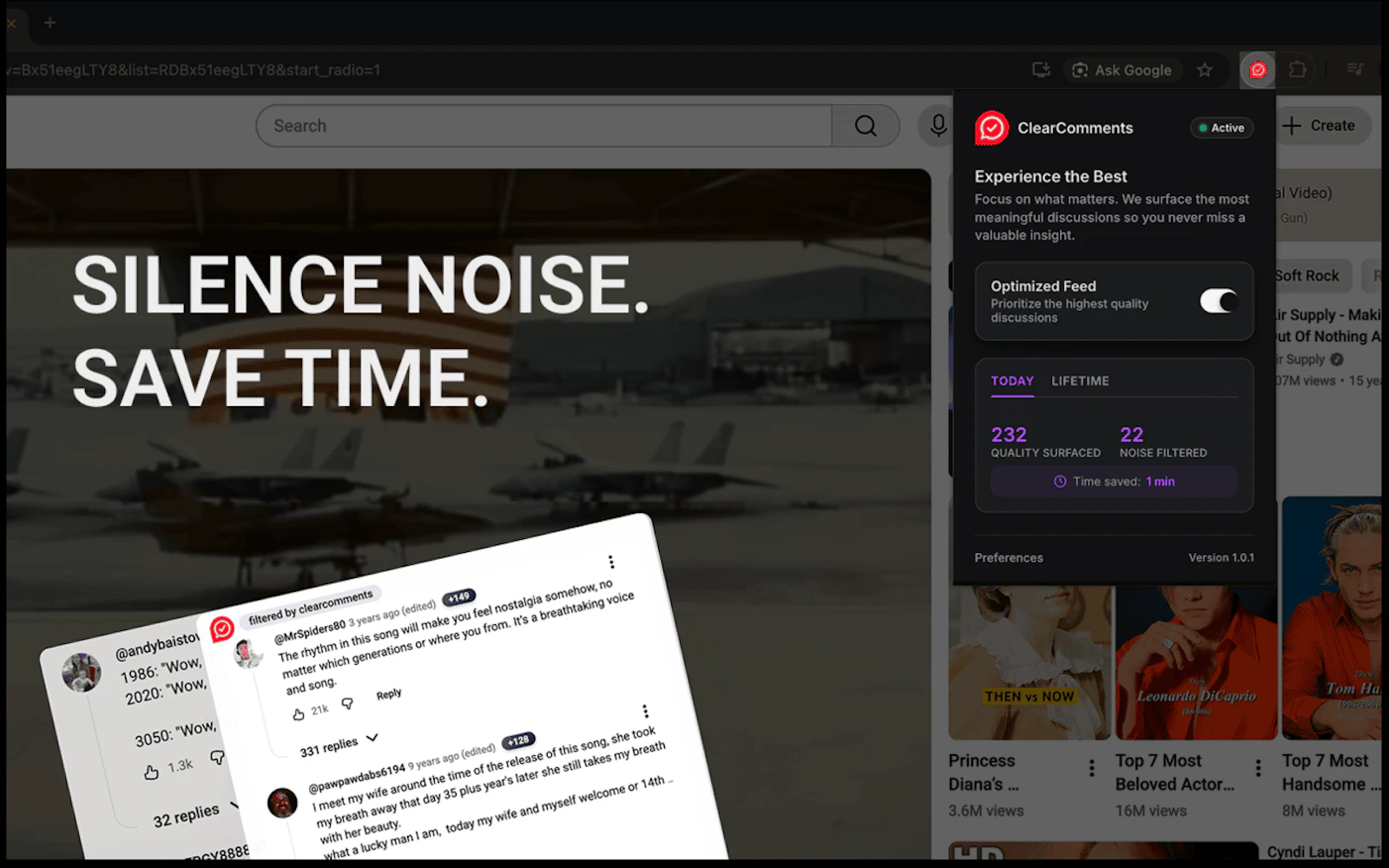1389x868 pixels.
Task: Click the +149 score badge
Action: [x=458, y=597]
